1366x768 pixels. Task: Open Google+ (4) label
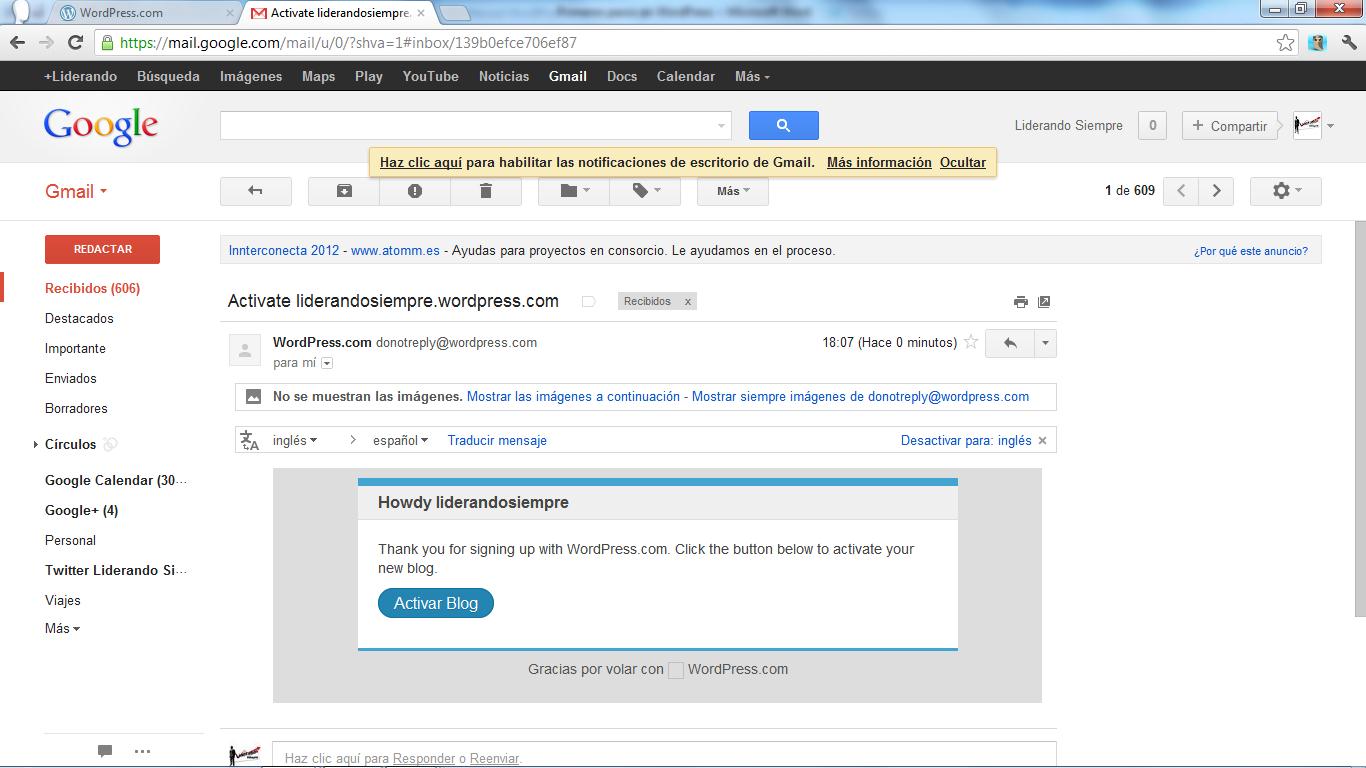tap(81, 510)
